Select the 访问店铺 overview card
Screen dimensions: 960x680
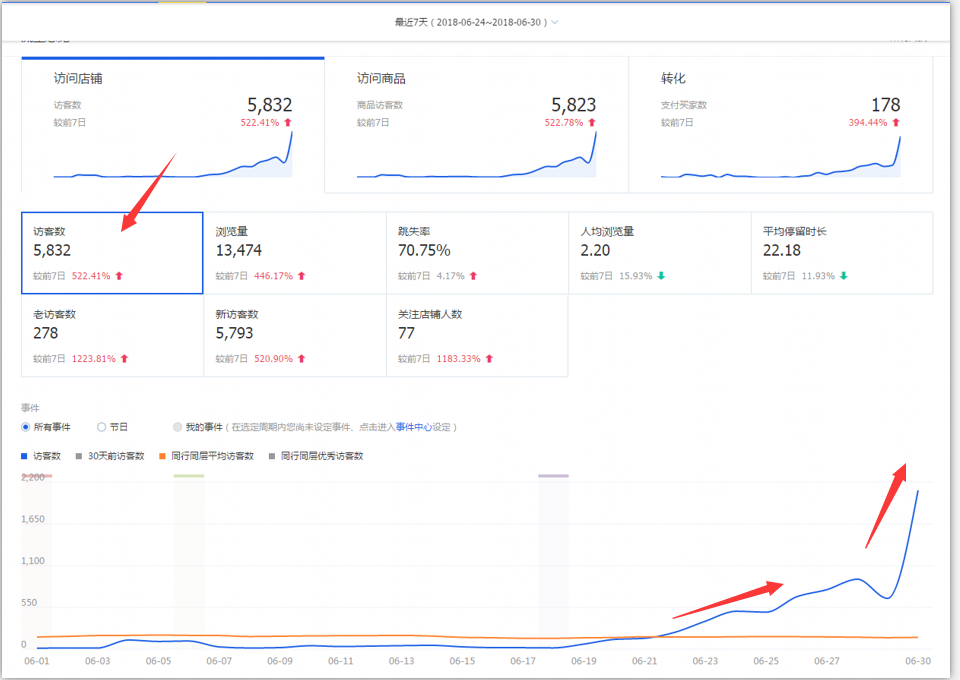click(x=173, y=124)
